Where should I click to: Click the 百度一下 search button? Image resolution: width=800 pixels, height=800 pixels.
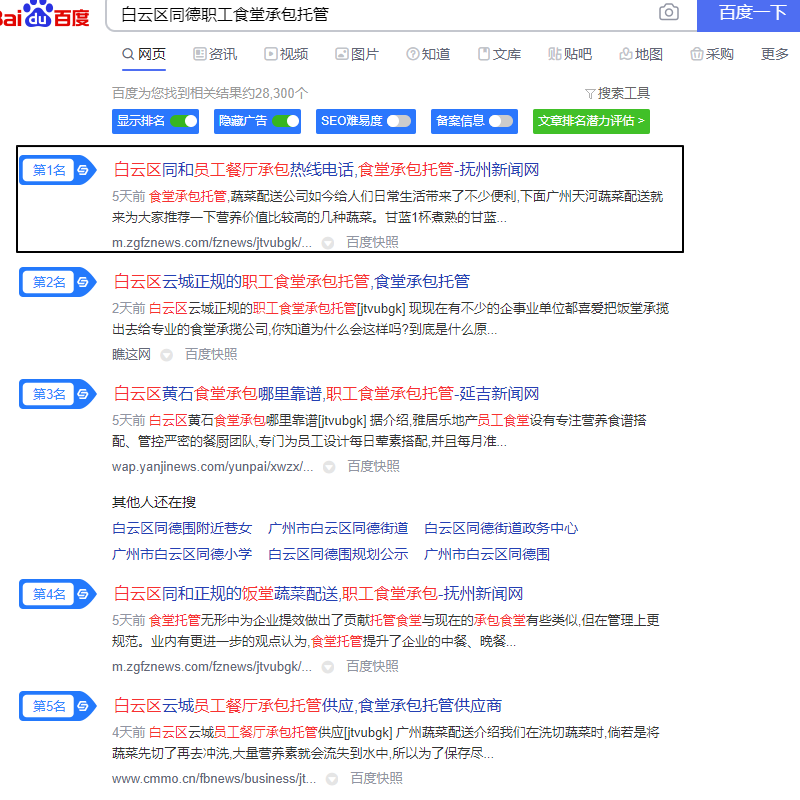point(748,15)
